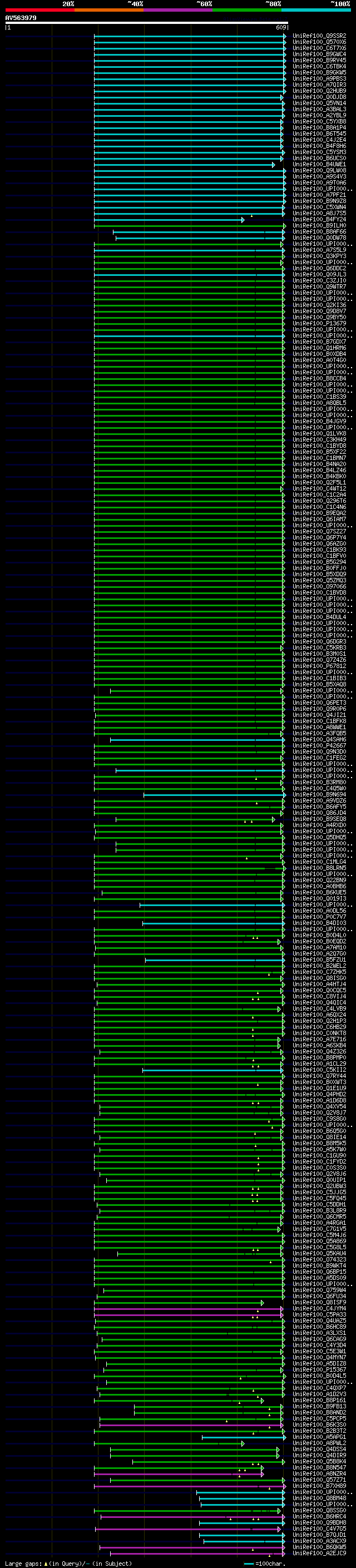Select label UniRef100_C1MLG4

point(319,862)
